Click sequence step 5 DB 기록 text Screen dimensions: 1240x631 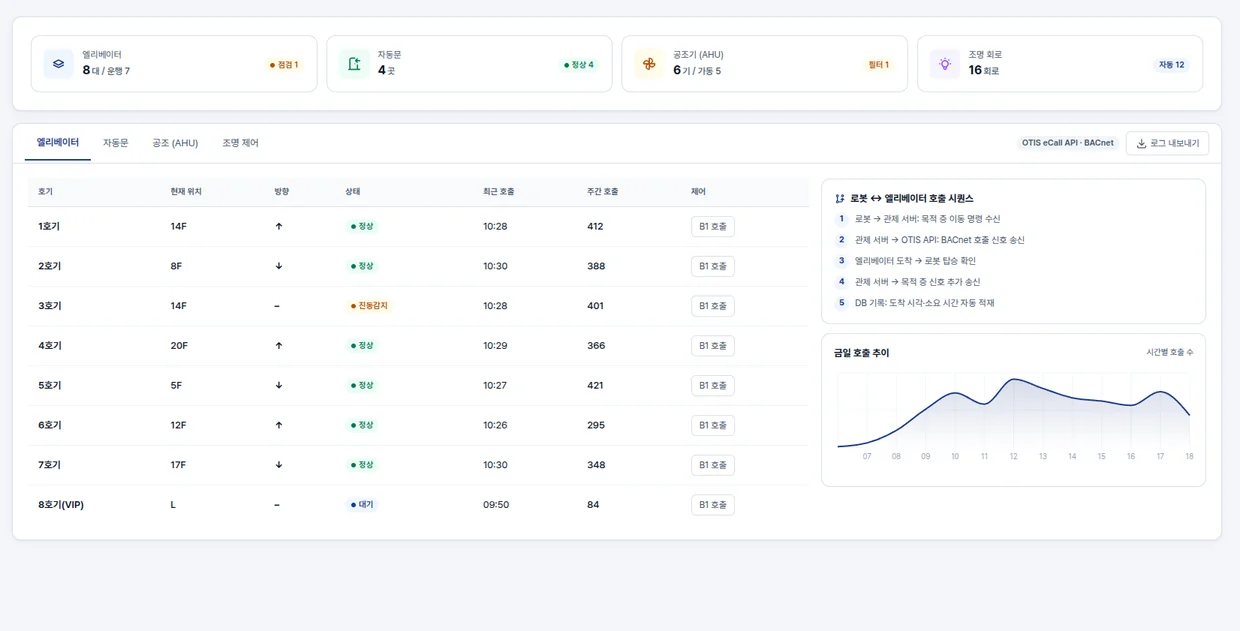coord(924,303)
